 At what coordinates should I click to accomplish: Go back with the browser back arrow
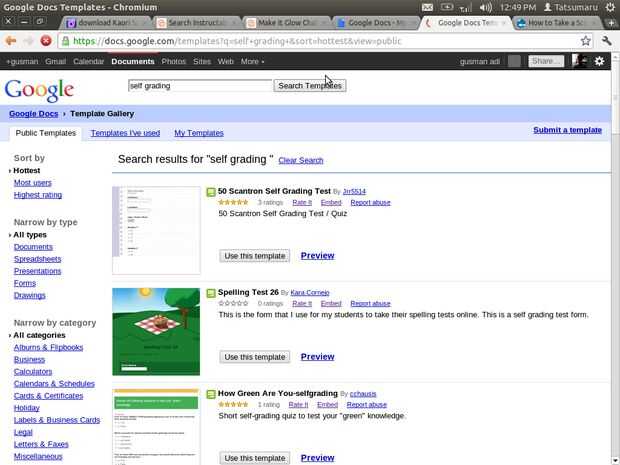coord(11,41)
